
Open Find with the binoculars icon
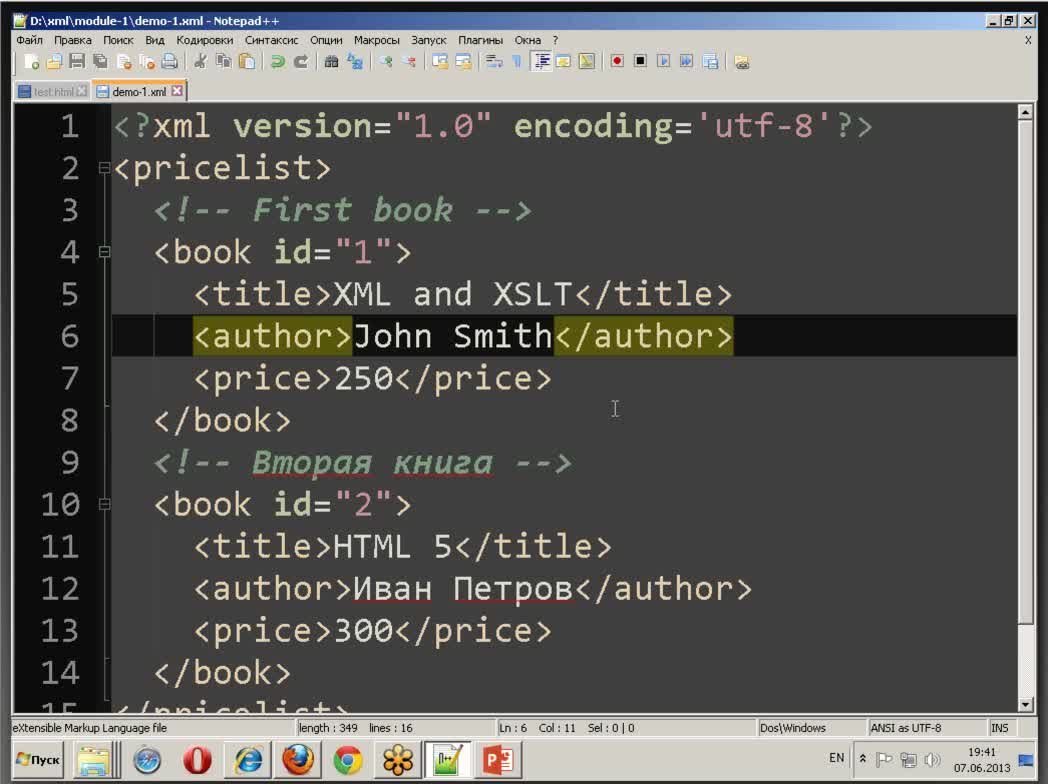(x=331, y=62)
